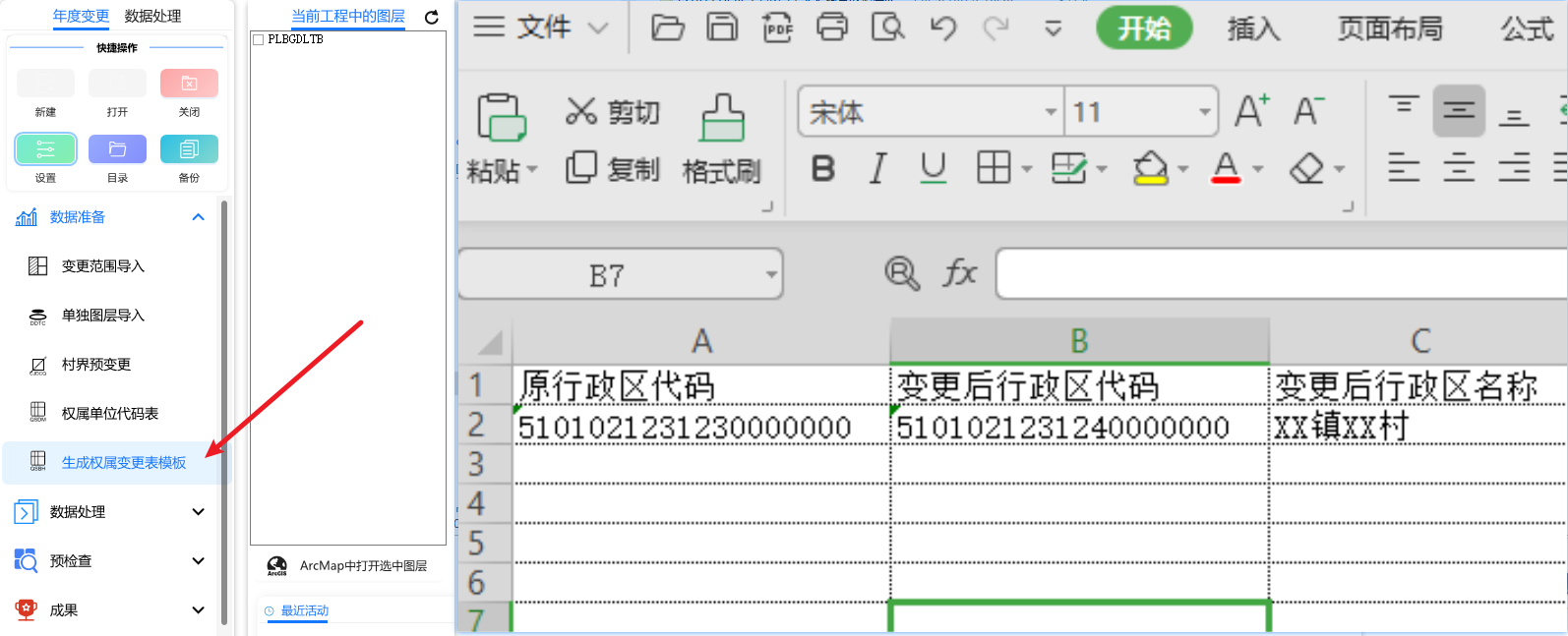Check the PLBGDLTB layer checkbox
This screenshot has height=636, width=1568.
tap(259, 40)
